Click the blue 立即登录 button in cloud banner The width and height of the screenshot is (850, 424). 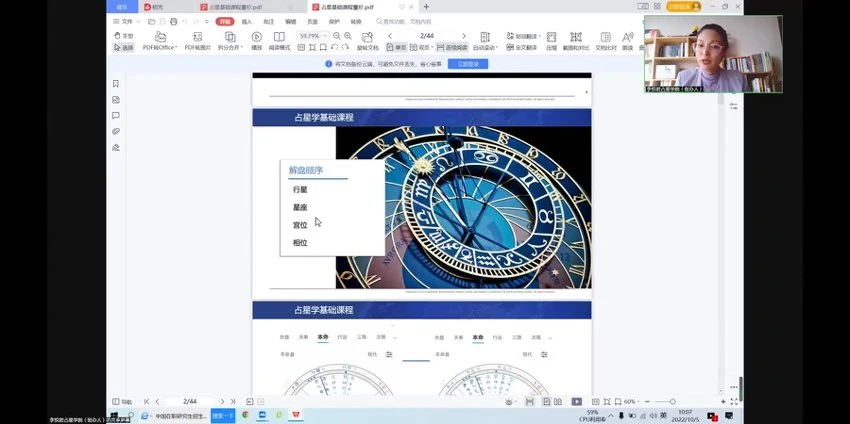click(468, 64)
